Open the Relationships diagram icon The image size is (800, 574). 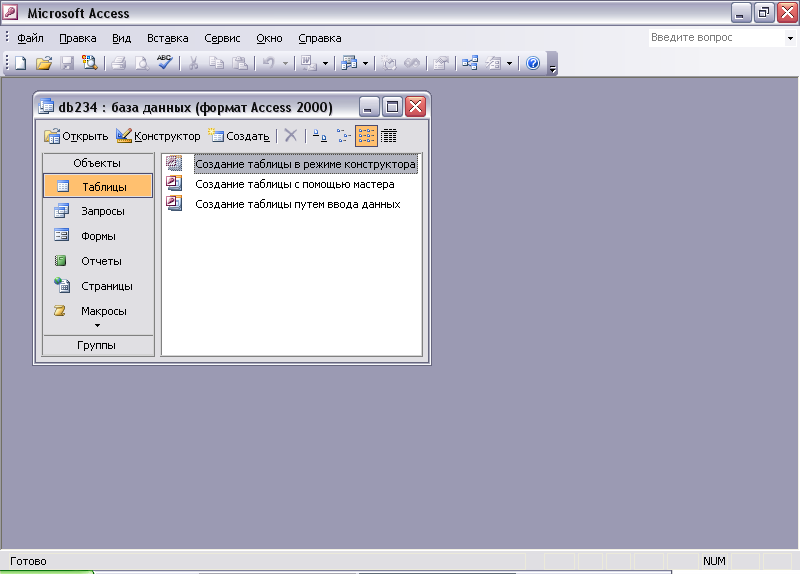[x=469, y=63]
